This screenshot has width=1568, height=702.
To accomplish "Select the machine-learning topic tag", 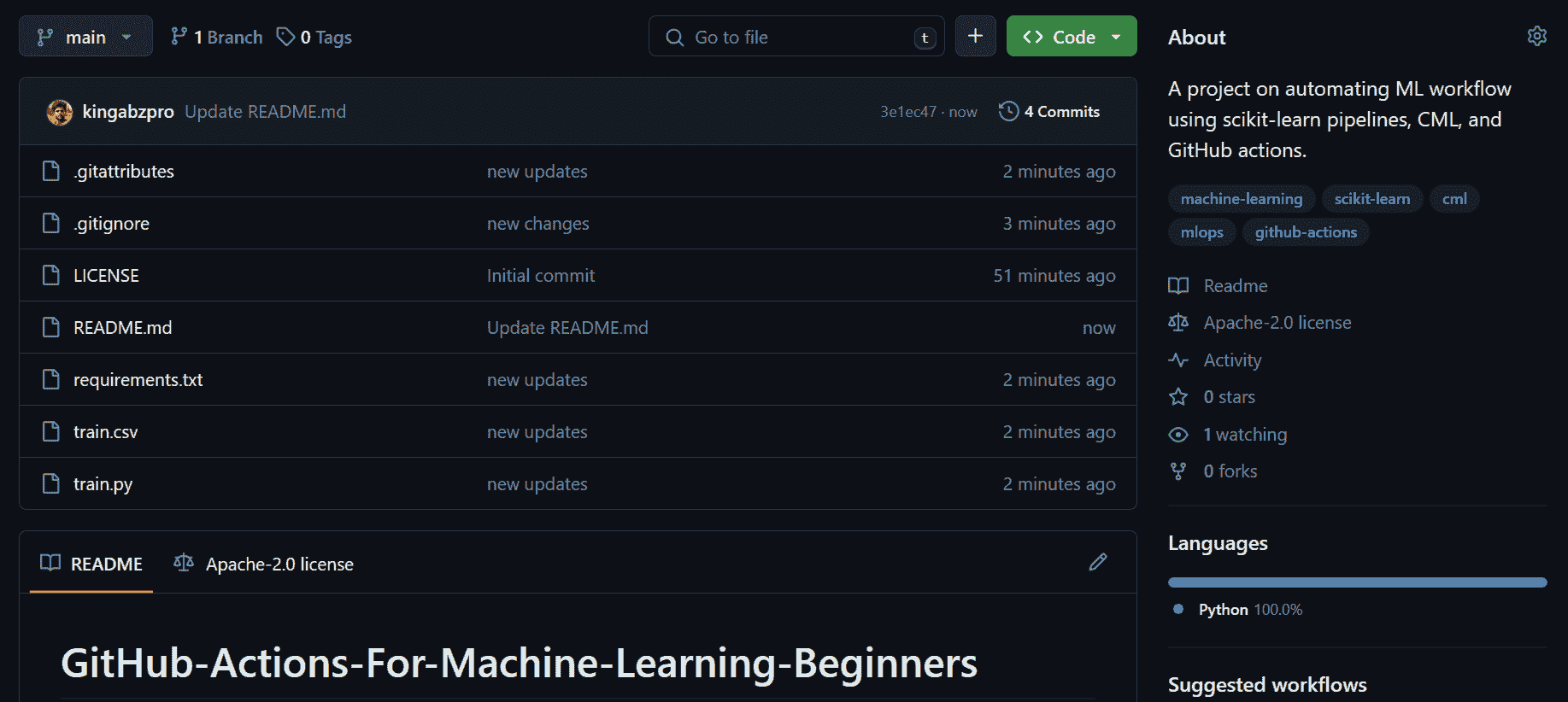I will [1242, 199].
